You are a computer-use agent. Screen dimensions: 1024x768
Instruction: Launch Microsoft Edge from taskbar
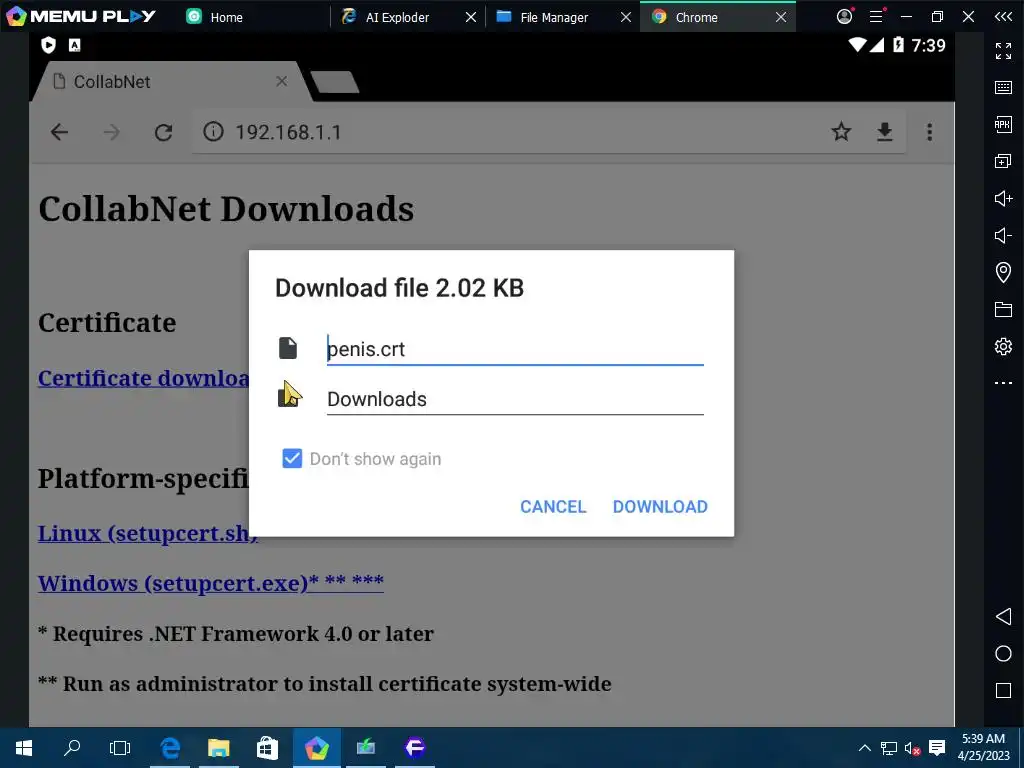coord(170,748)
